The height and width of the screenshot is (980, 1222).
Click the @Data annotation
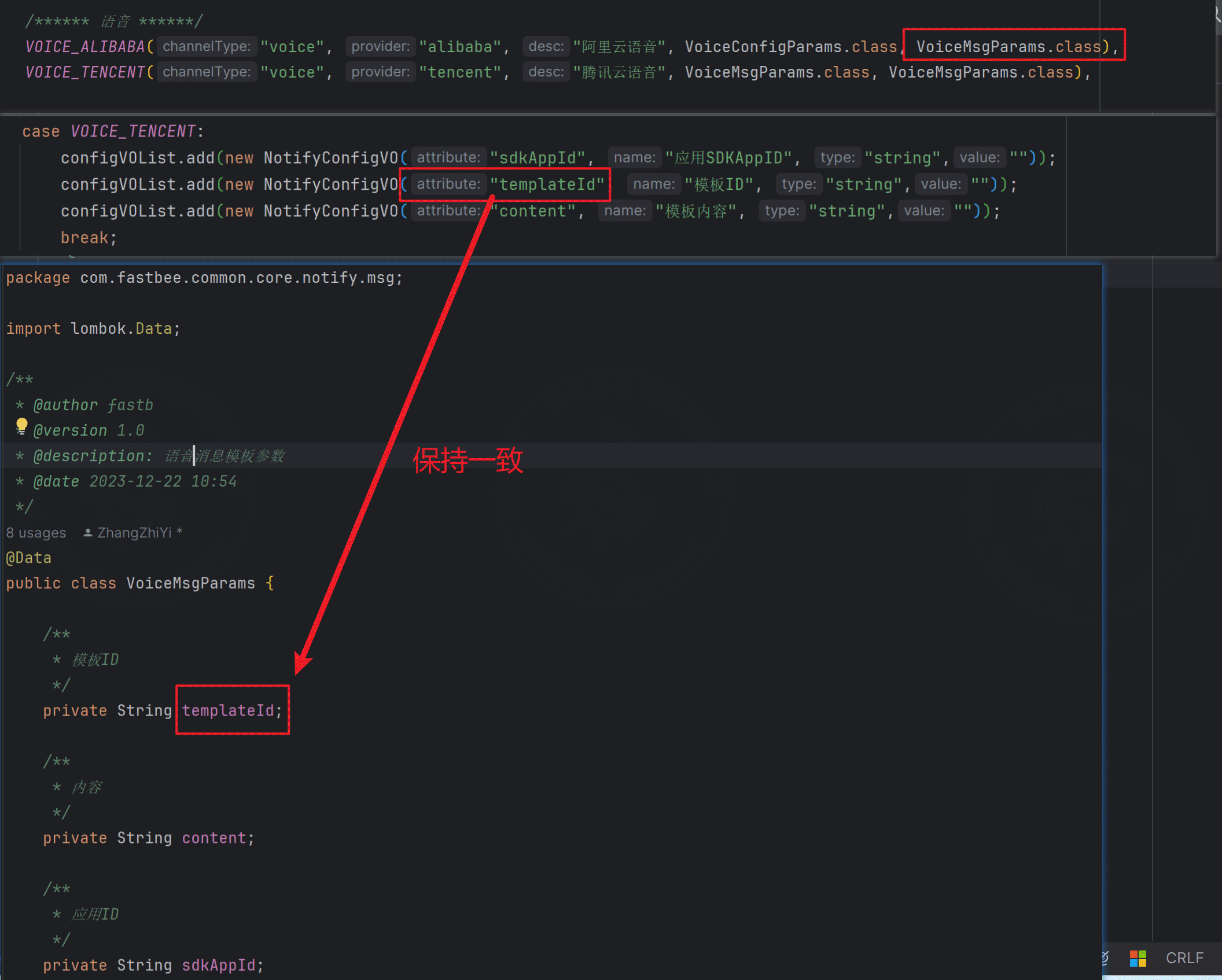pos(28,558)
